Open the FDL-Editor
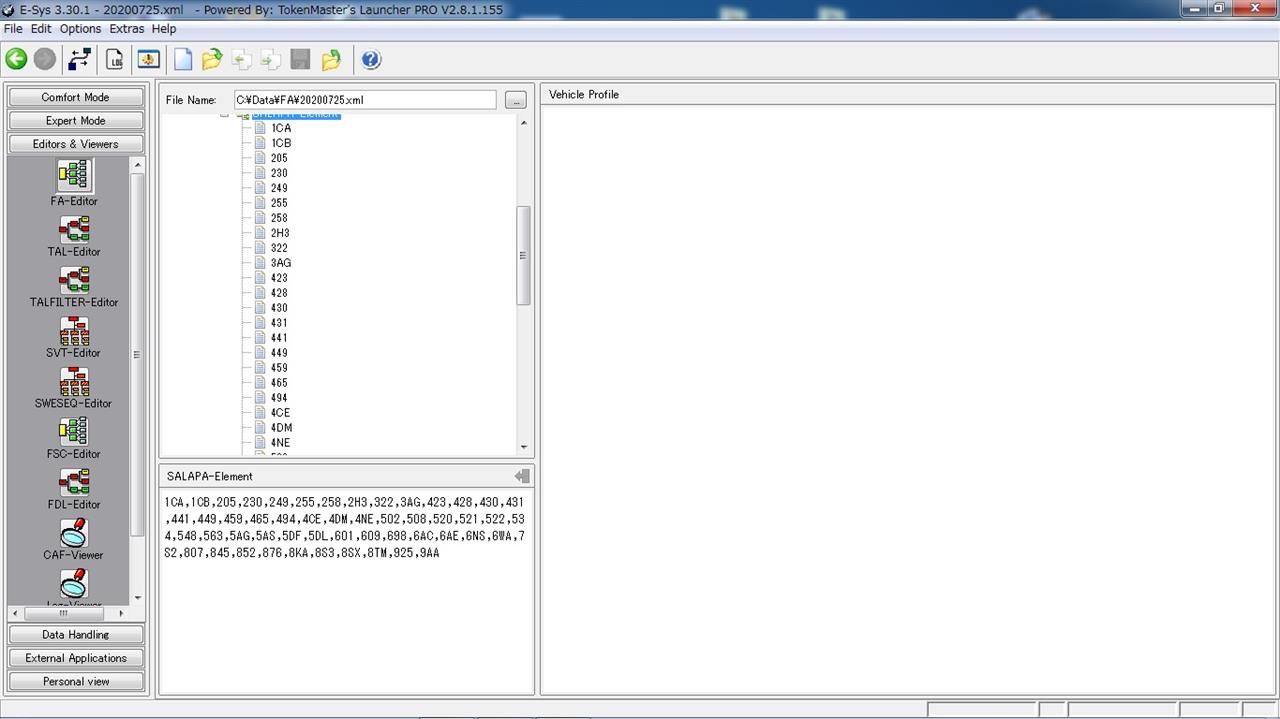 click(74, 490)
